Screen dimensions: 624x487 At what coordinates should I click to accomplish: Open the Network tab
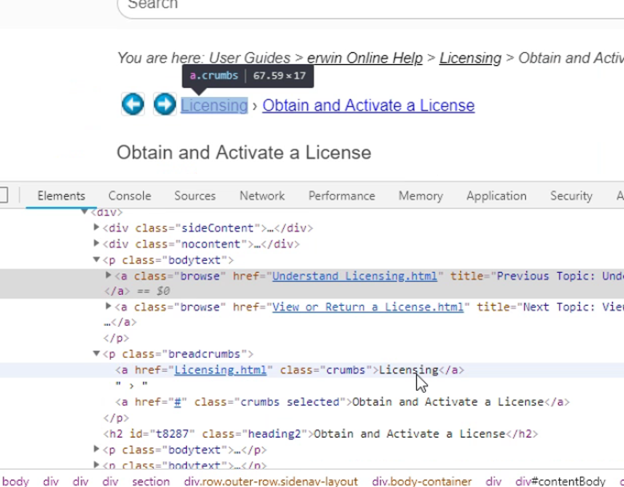click(x=262, y=196)
